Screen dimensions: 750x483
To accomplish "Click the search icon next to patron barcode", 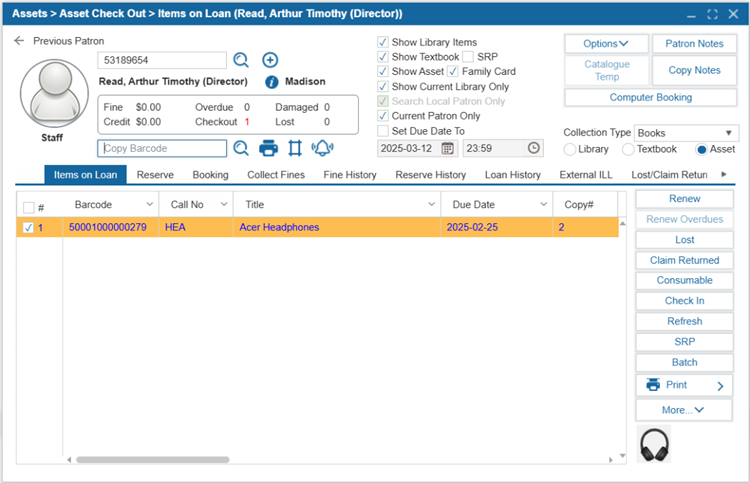I will tap(241, 61).
